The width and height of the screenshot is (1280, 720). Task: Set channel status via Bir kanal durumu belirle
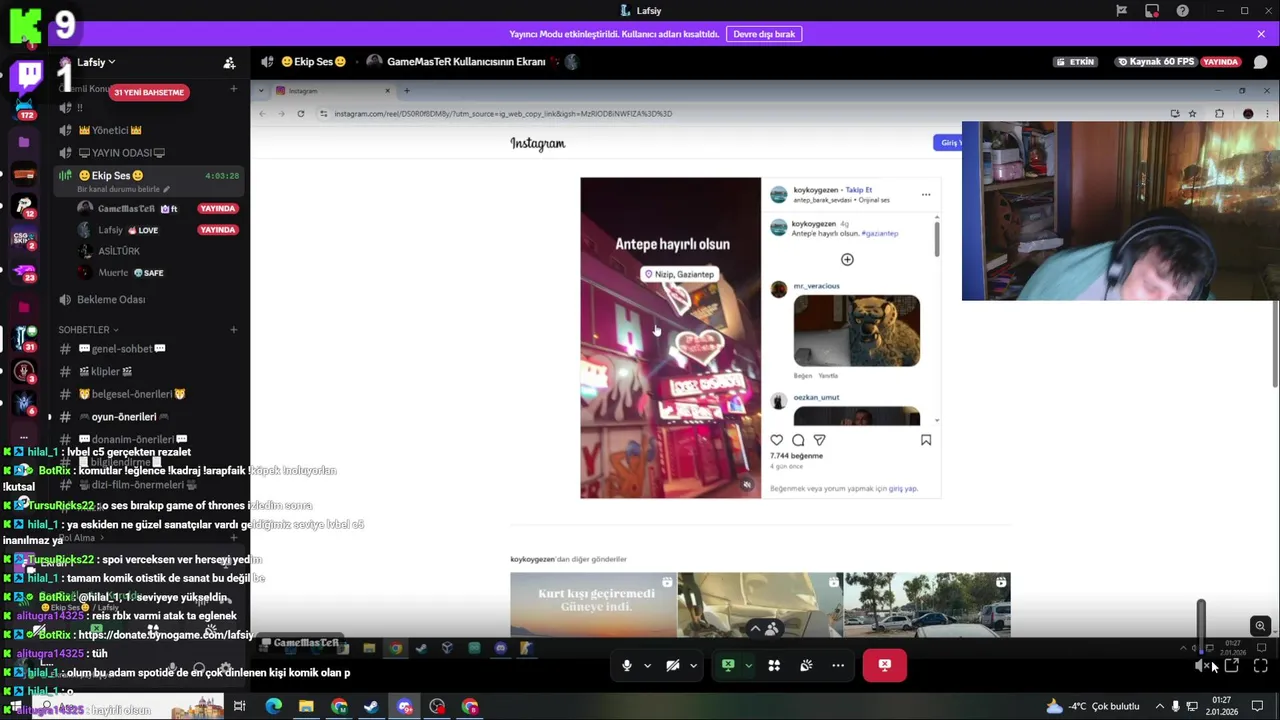pos(124,189)
